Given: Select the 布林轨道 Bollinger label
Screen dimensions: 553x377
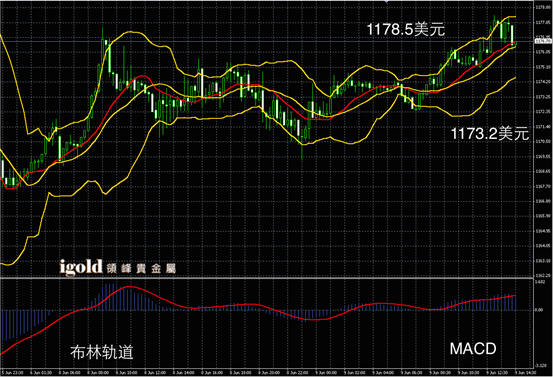Looking at the screenshot, I should coord(102,352).
